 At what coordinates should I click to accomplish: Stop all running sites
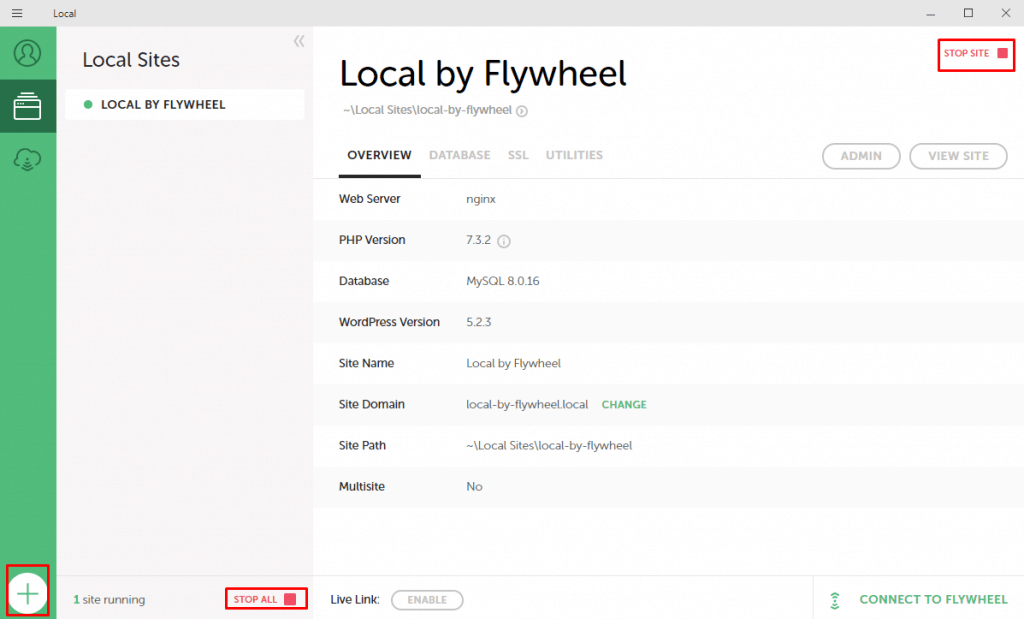coord(265,599)
